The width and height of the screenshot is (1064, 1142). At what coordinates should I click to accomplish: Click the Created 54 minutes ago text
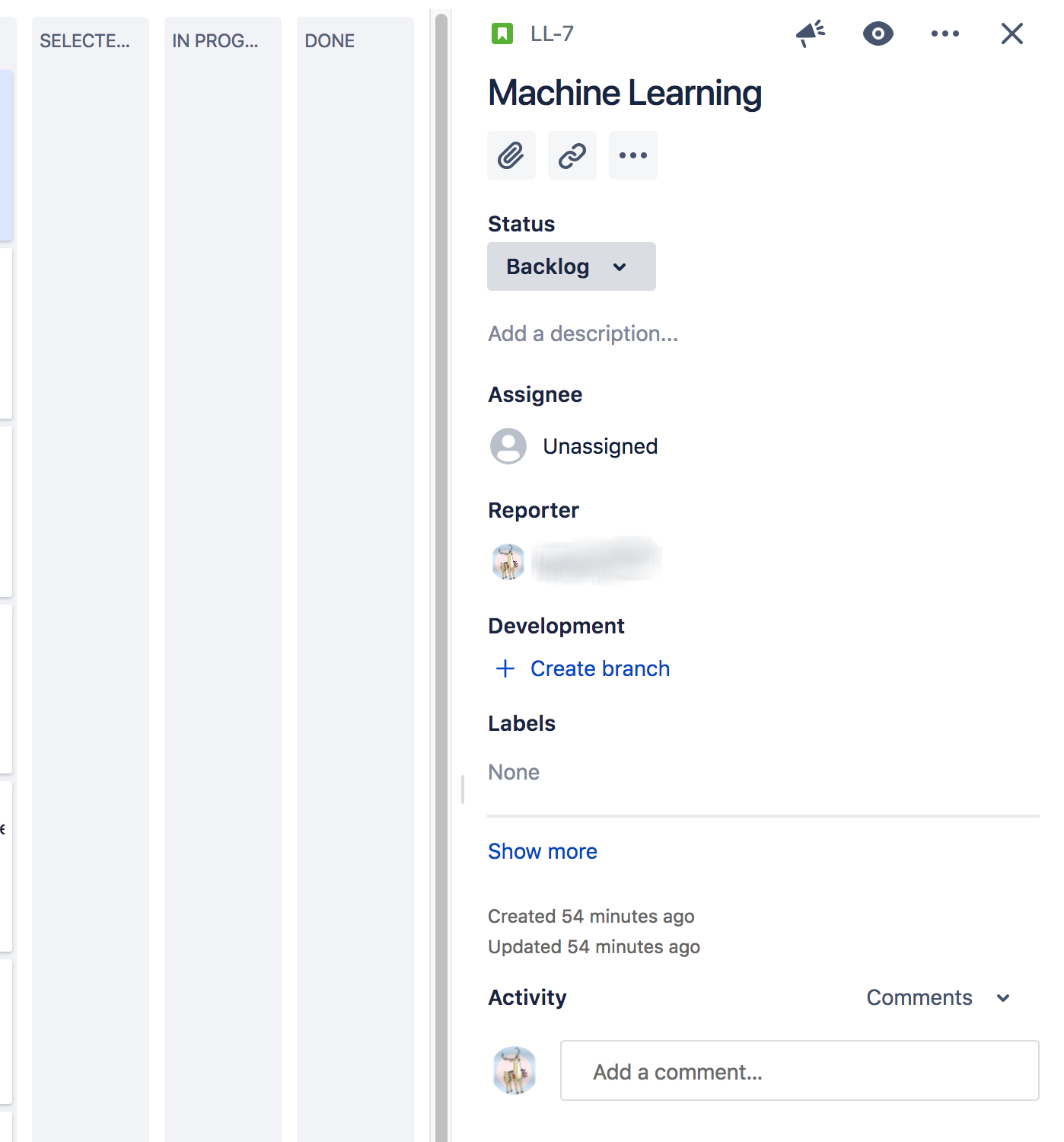coord(591,916)
